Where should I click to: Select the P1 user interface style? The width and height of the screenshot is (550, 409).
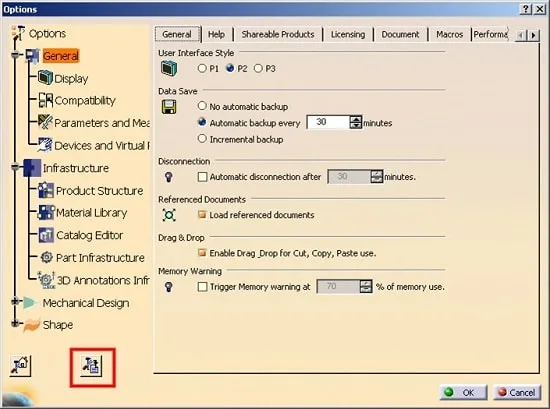point(202,68)
